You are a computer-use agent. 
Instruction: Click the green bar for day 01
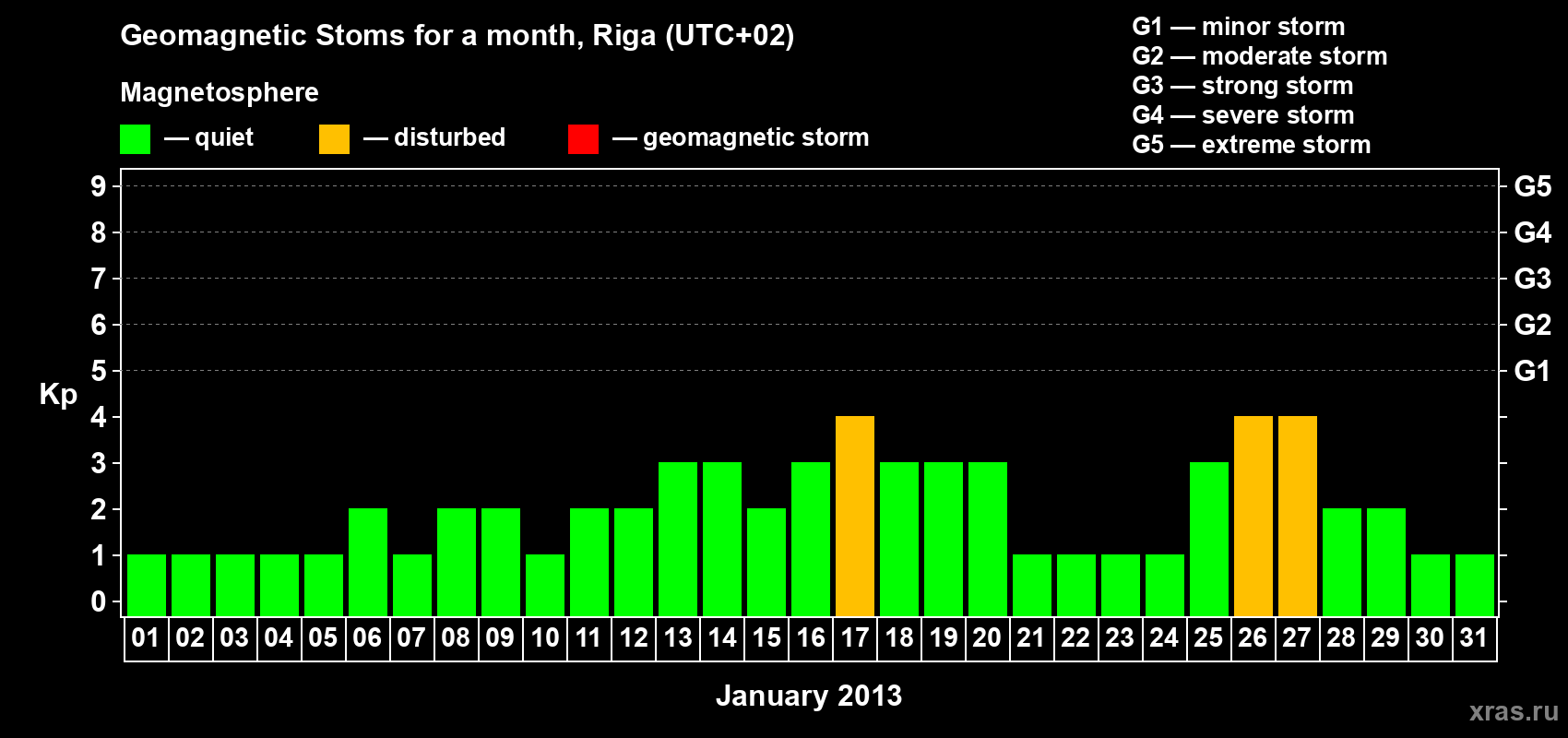[x=147, y=585]
